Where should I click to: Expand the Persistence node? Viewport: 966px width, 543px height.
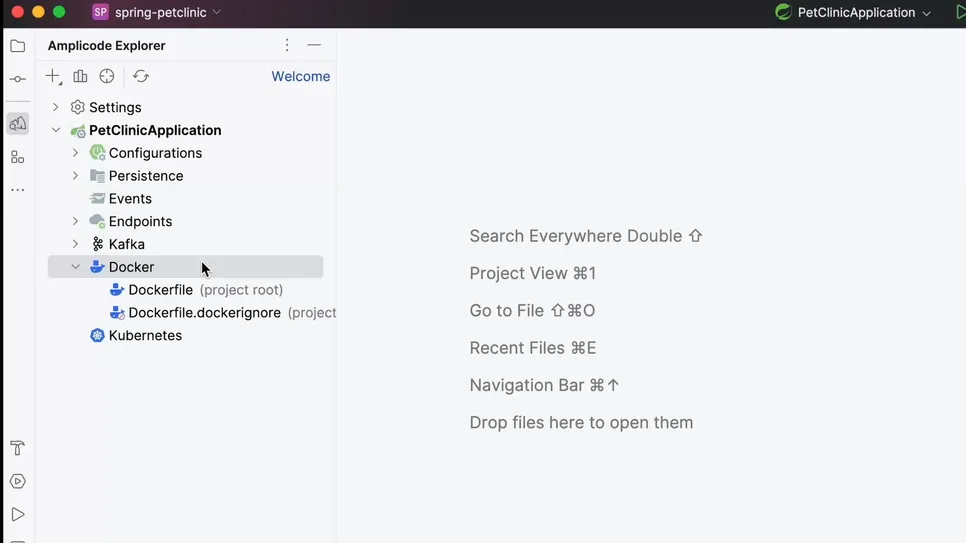(x=76, y=176)
